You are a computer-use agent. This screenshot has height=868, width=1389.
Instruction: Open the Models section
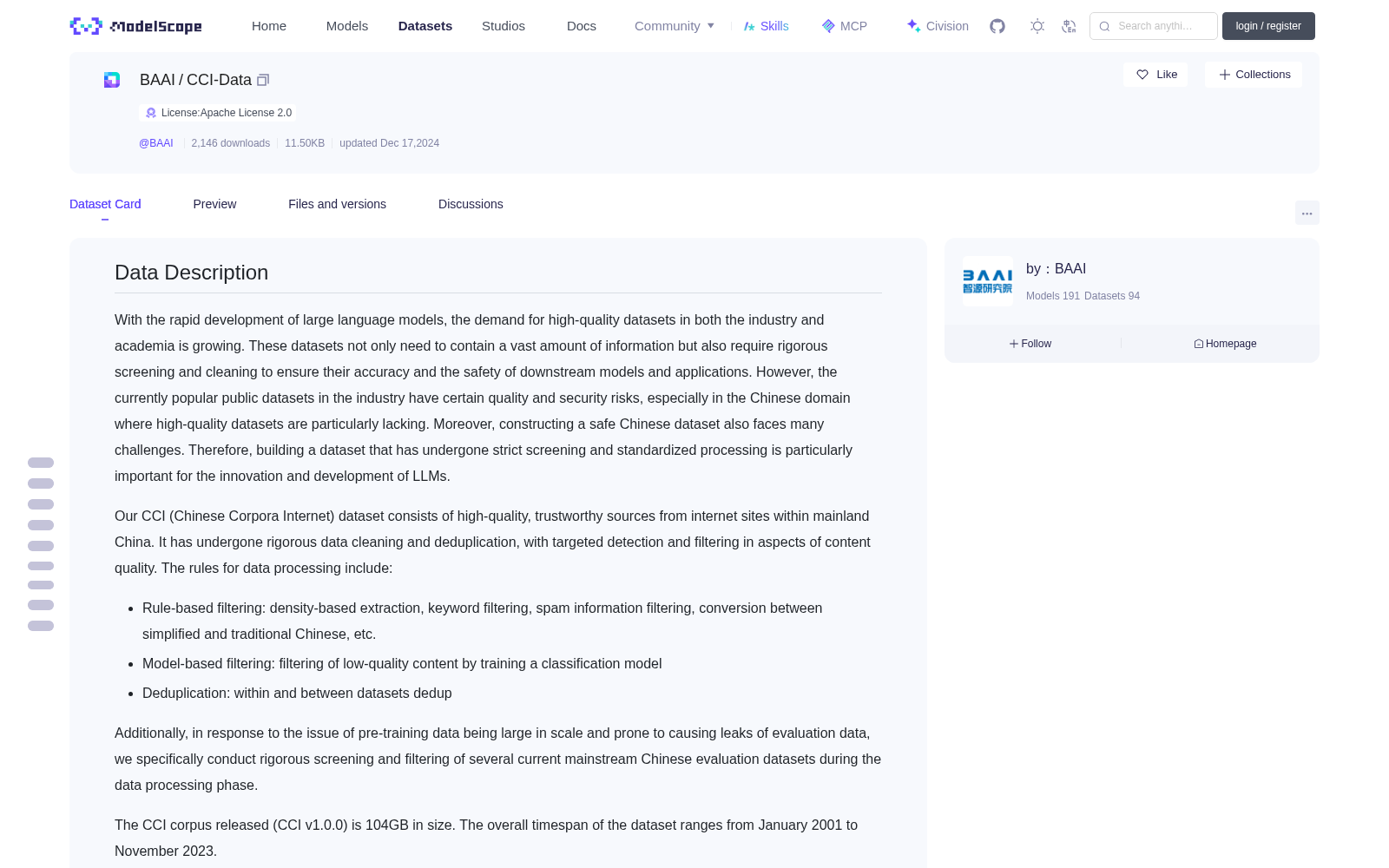pos(347,26)
